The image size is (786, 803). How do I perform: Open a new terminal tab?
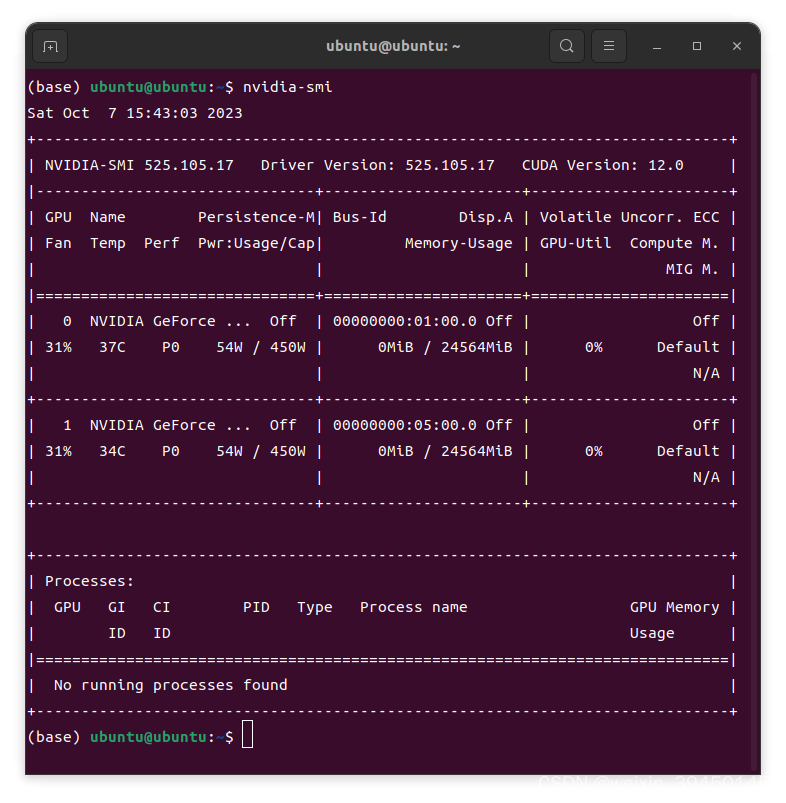point(50,47)
